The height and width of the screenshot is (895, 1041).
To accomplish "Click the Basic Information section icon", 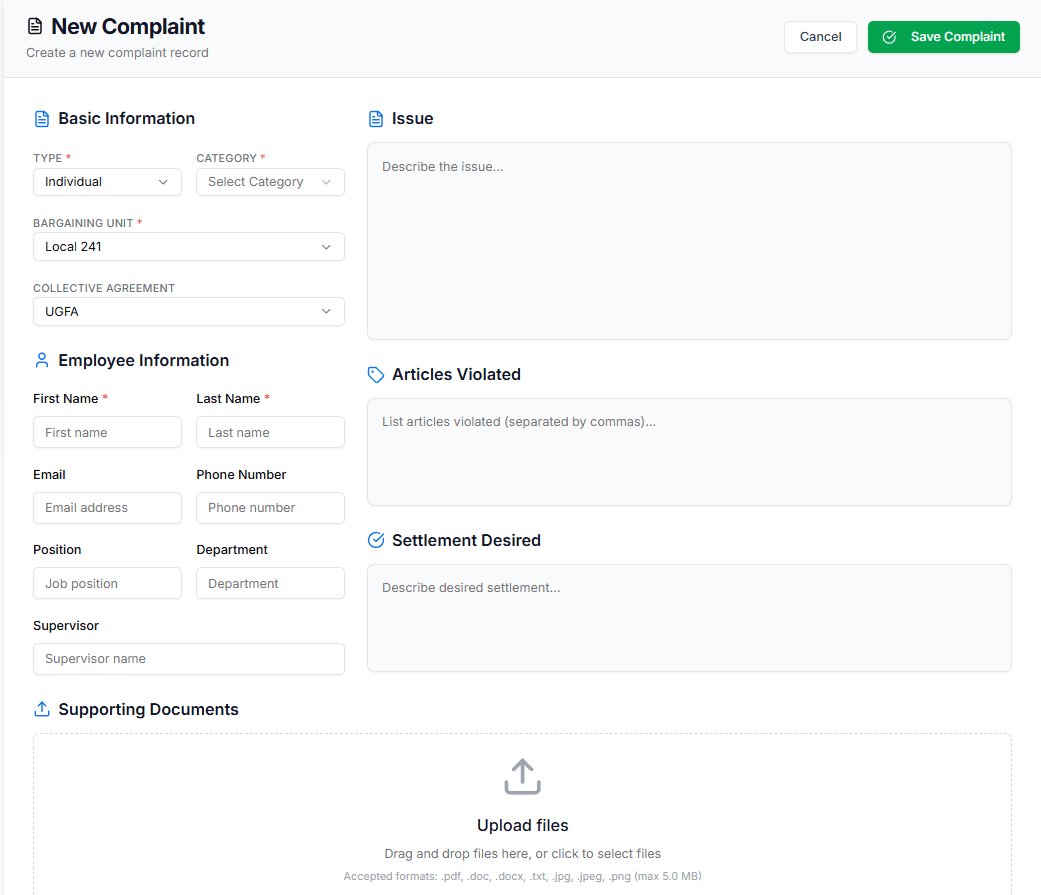I will coord(42,118).
